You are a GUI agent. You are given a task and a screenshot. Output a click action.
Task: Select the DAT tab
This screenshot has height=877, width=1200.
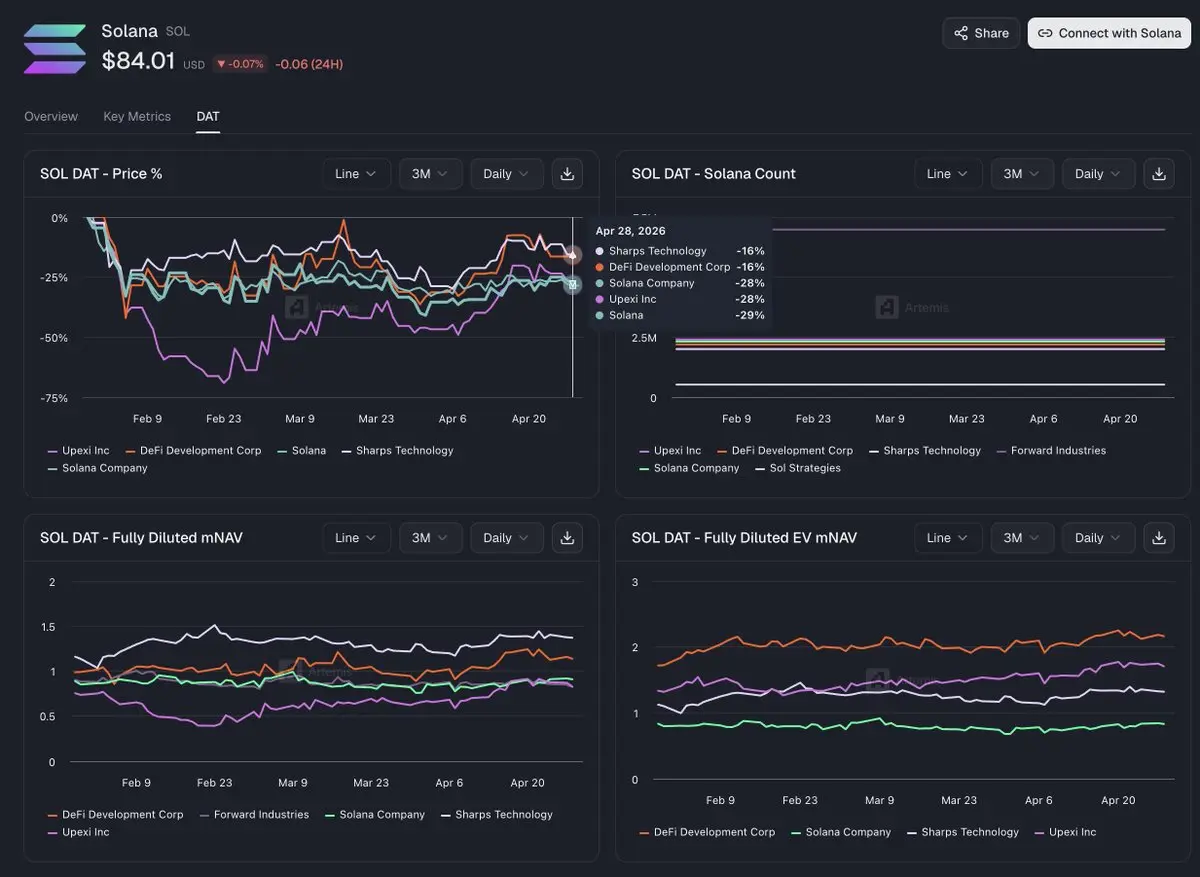208,116
